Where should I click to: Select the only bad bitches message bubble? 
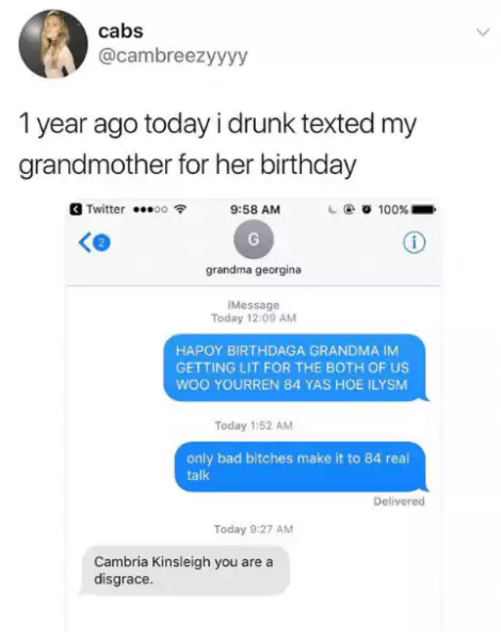[302, 467]
